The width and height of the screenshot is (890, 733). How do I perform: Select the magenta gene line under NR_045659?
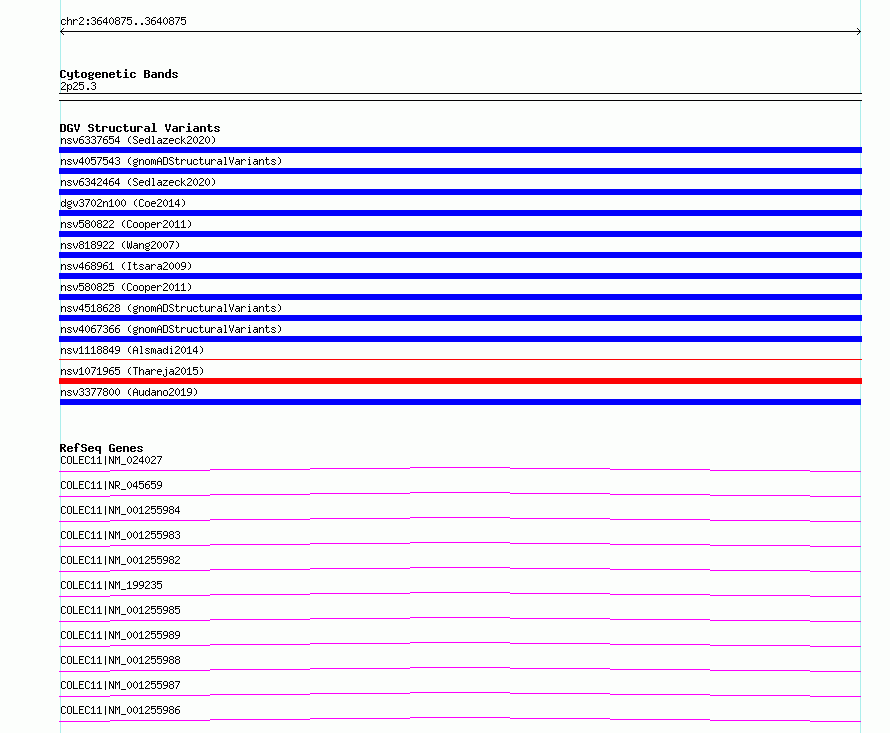click(x=460, y=494)
